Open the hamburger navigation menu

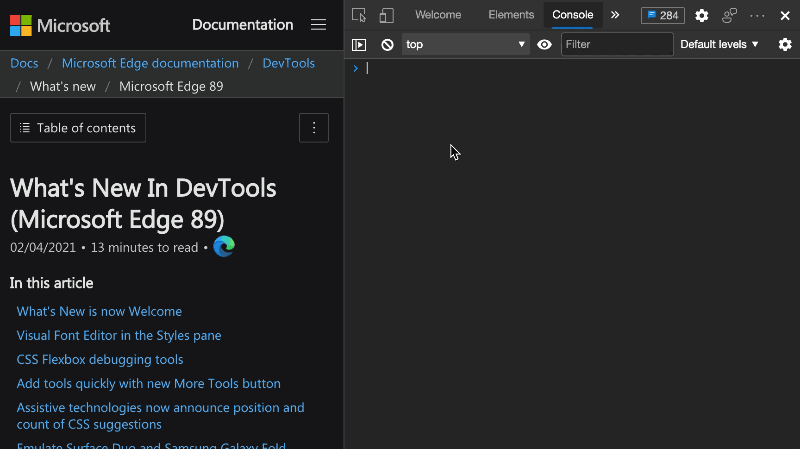pos(318,24)
